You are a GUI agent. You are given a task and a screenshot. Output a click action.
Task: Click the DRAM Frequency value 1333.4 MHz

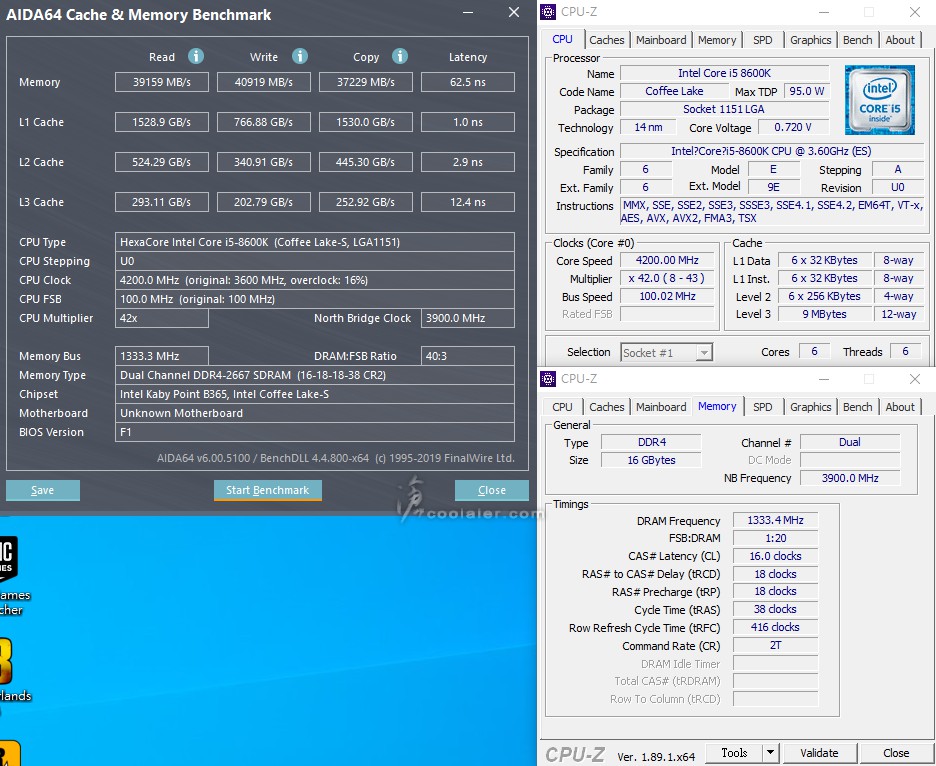click(x=775, y=521)
